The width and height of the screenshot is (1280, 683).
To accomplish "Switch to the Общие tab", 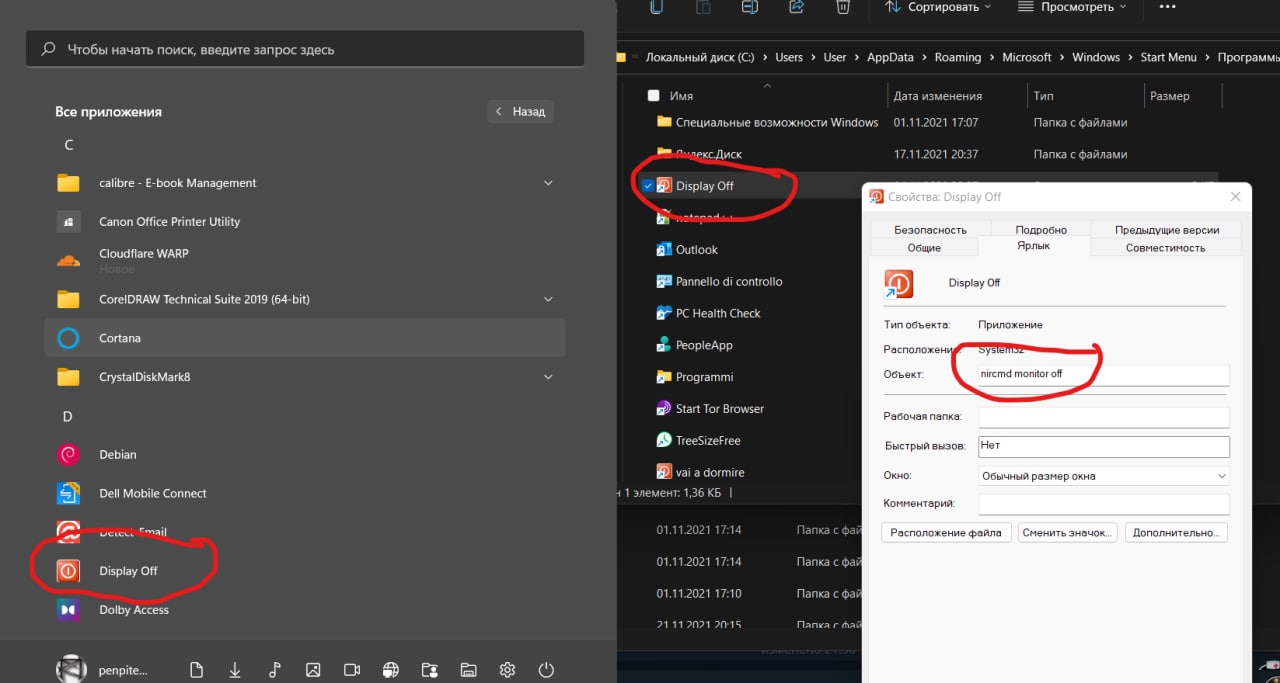I will point(924,248).
